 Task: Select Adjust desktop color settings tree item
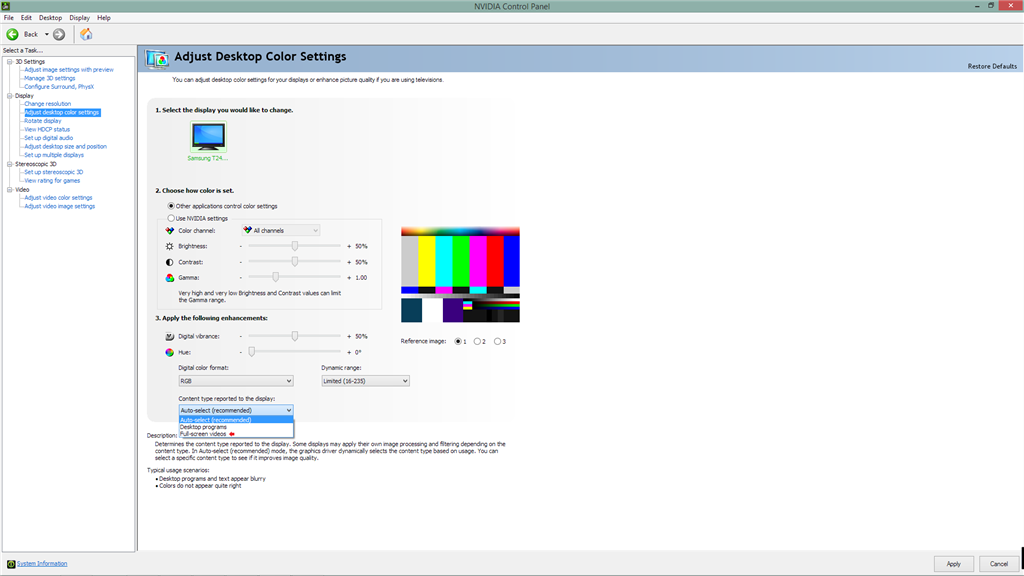(62, 112)
